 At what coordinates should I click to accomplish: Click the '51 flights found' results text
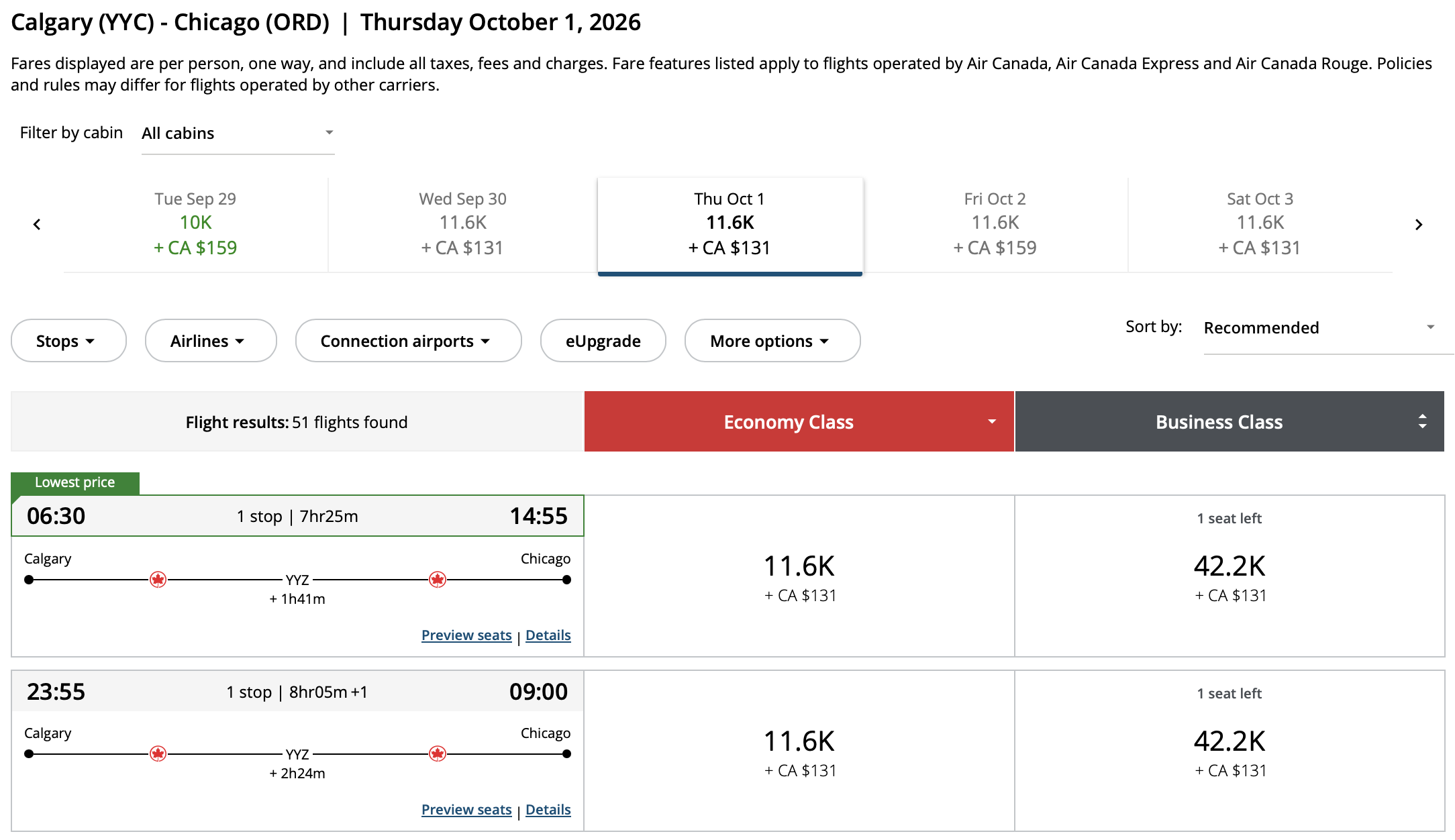coord(350,422)
